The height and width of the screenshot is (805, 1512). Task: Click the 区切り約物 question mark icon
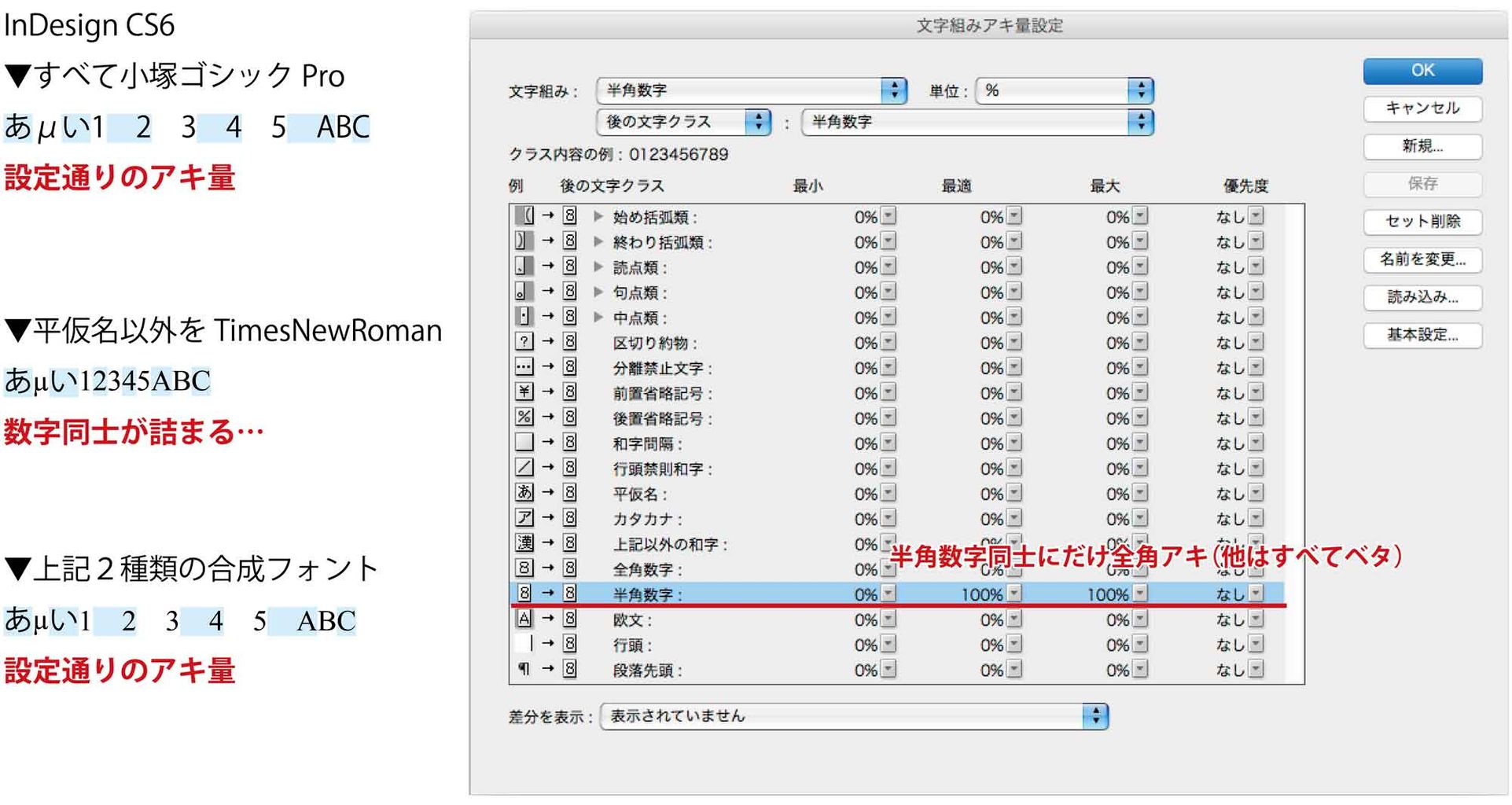524,341
